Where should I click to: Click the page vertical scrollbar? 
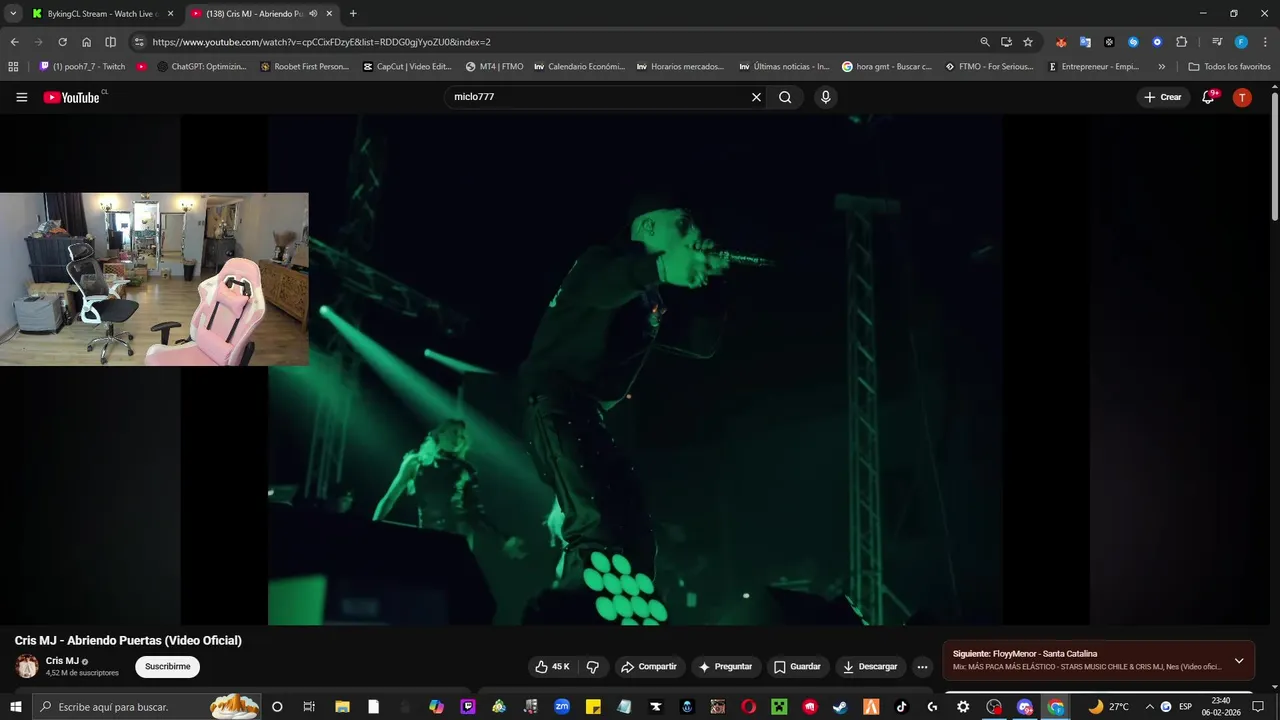point(1274,155)
